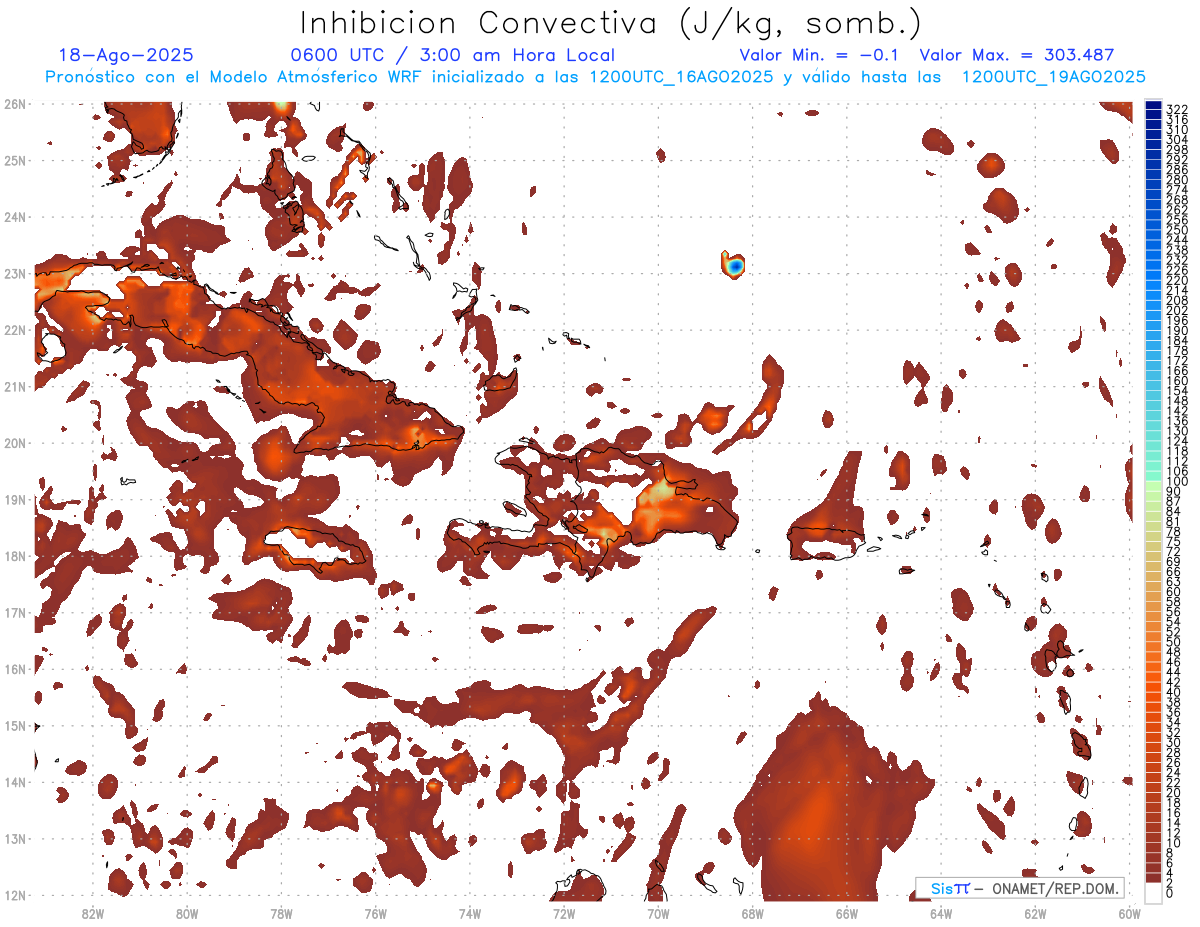
Task: Click the blue maximum-value spot near 23N 68W
Action: (735, 266)
